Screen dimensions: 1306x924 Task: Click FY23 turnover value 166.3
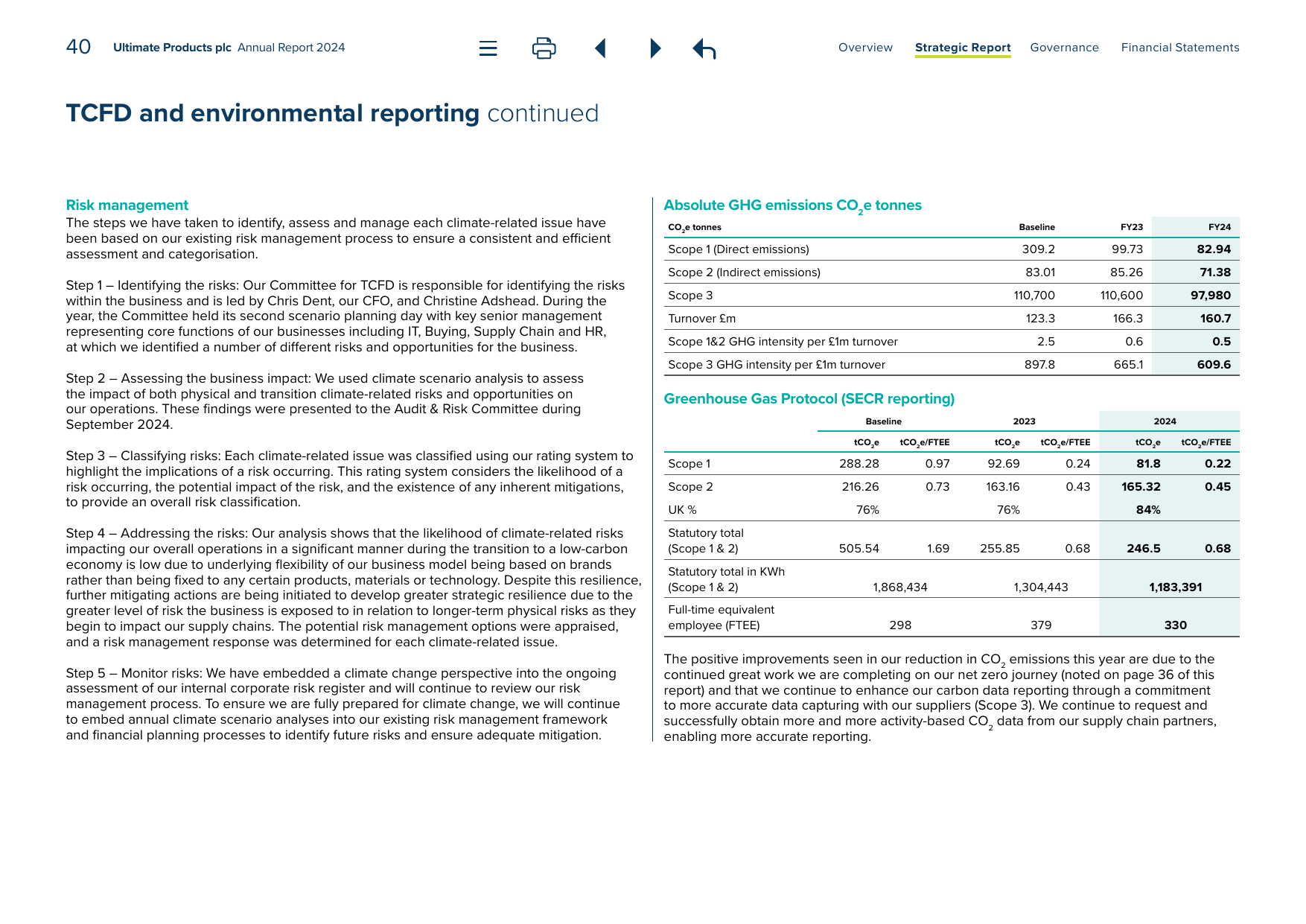(1127, 319)
